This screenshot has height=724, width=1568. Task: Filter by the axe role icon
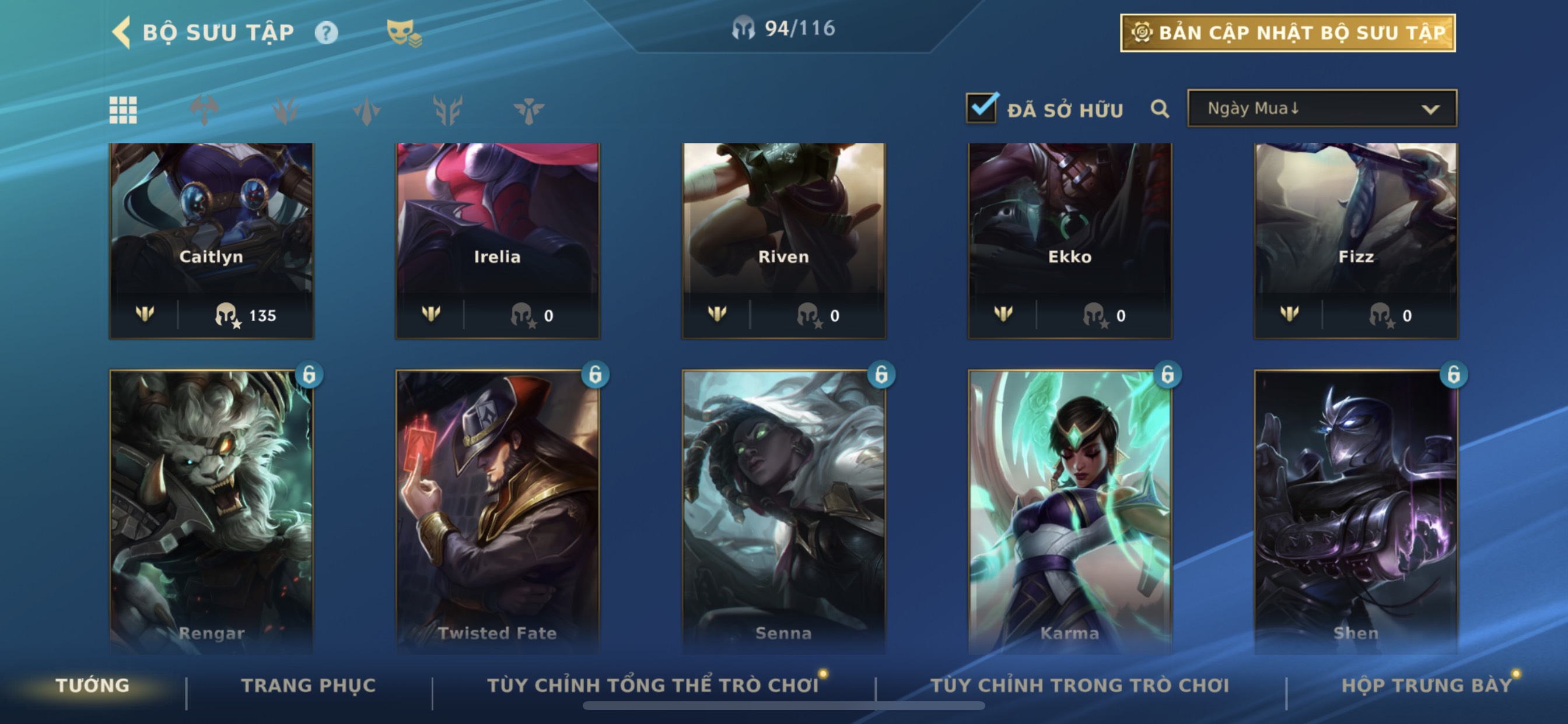click(205, 110)
